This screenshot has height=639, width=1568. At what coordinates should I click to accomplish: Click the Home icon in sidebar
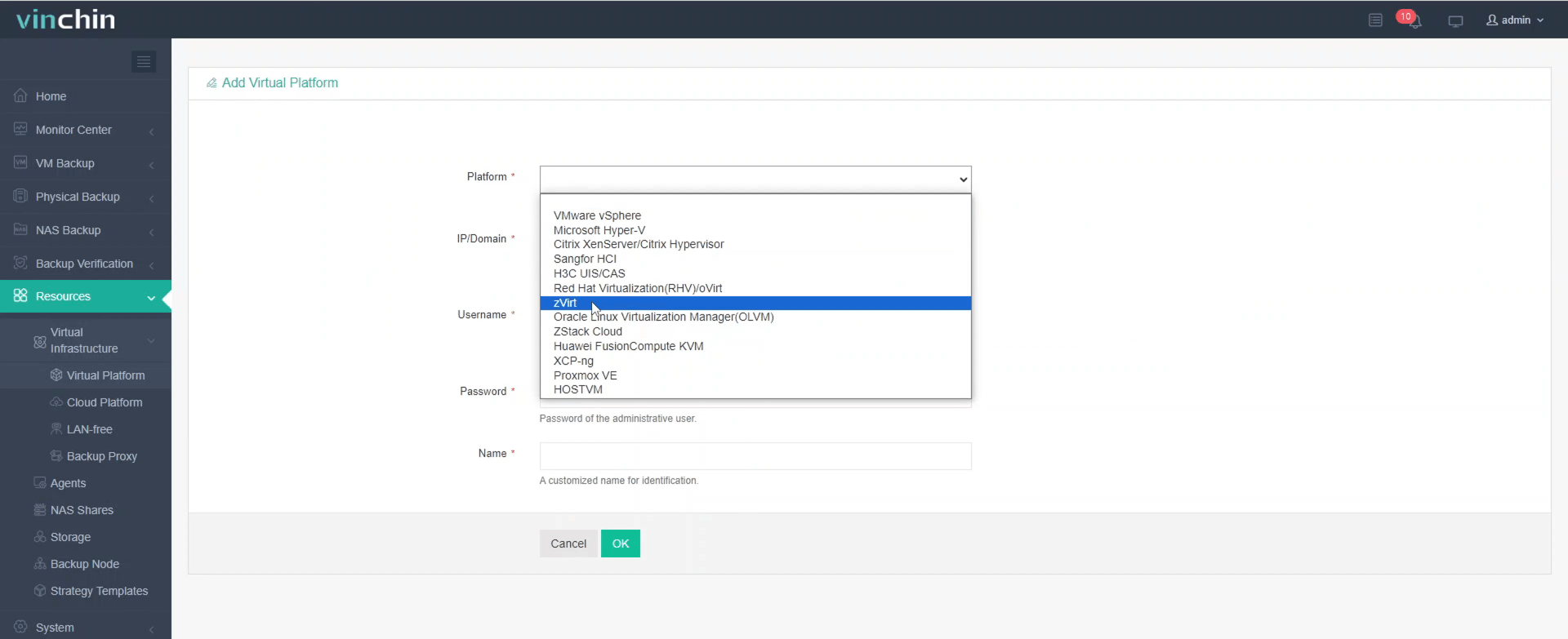20,95
